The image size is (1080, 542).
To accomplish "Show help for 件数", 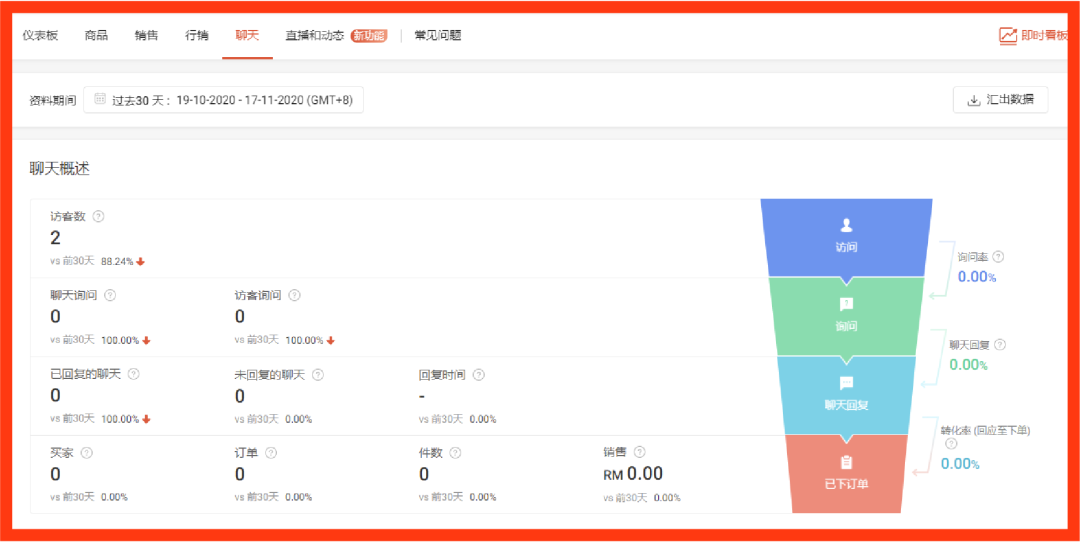I will (x=455, y=453).
